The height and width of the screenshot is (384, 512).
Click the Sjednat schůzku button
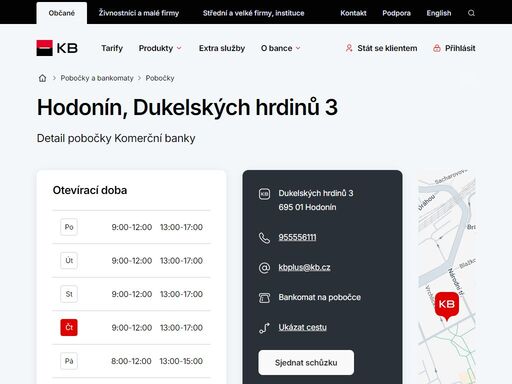(306, 362)
